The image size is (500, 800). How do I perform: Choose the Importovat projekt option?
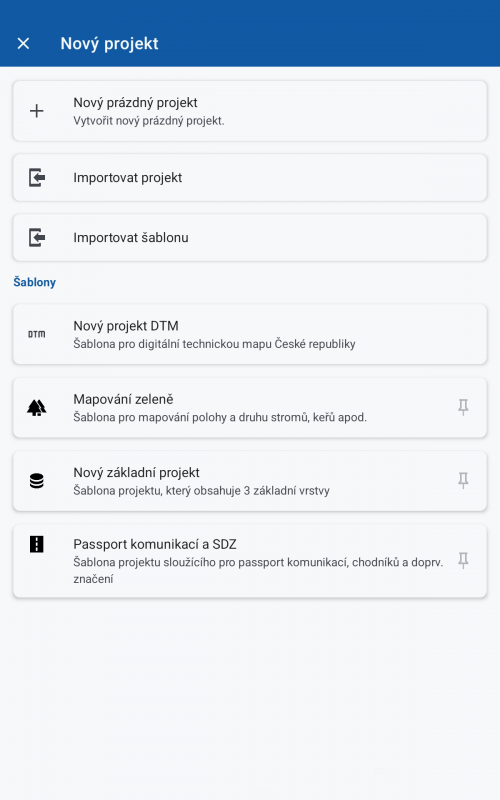[x=250, y=178]
